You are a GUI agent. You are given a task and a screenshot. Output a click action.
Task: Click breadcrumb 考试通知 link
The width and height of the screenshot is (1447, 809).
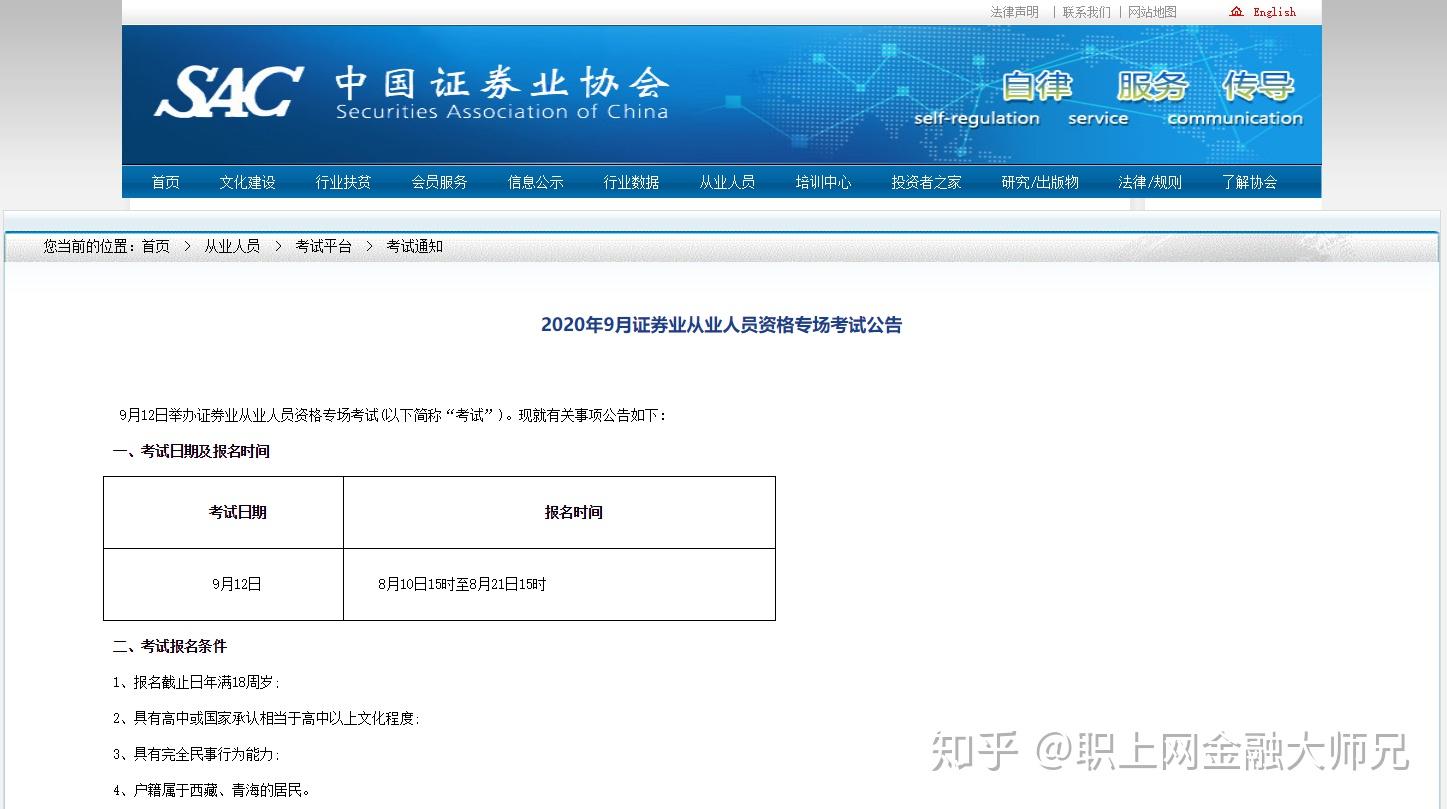pyautogui.click(x=414, y=246)
